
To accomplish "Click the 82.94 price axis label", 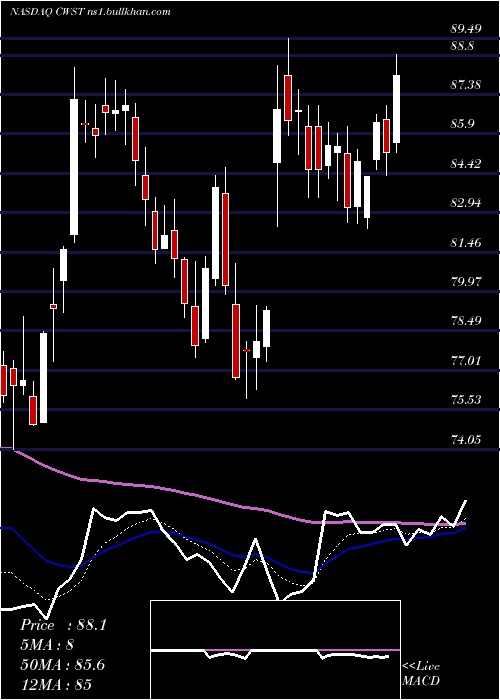I will click(x=466, y=203).
